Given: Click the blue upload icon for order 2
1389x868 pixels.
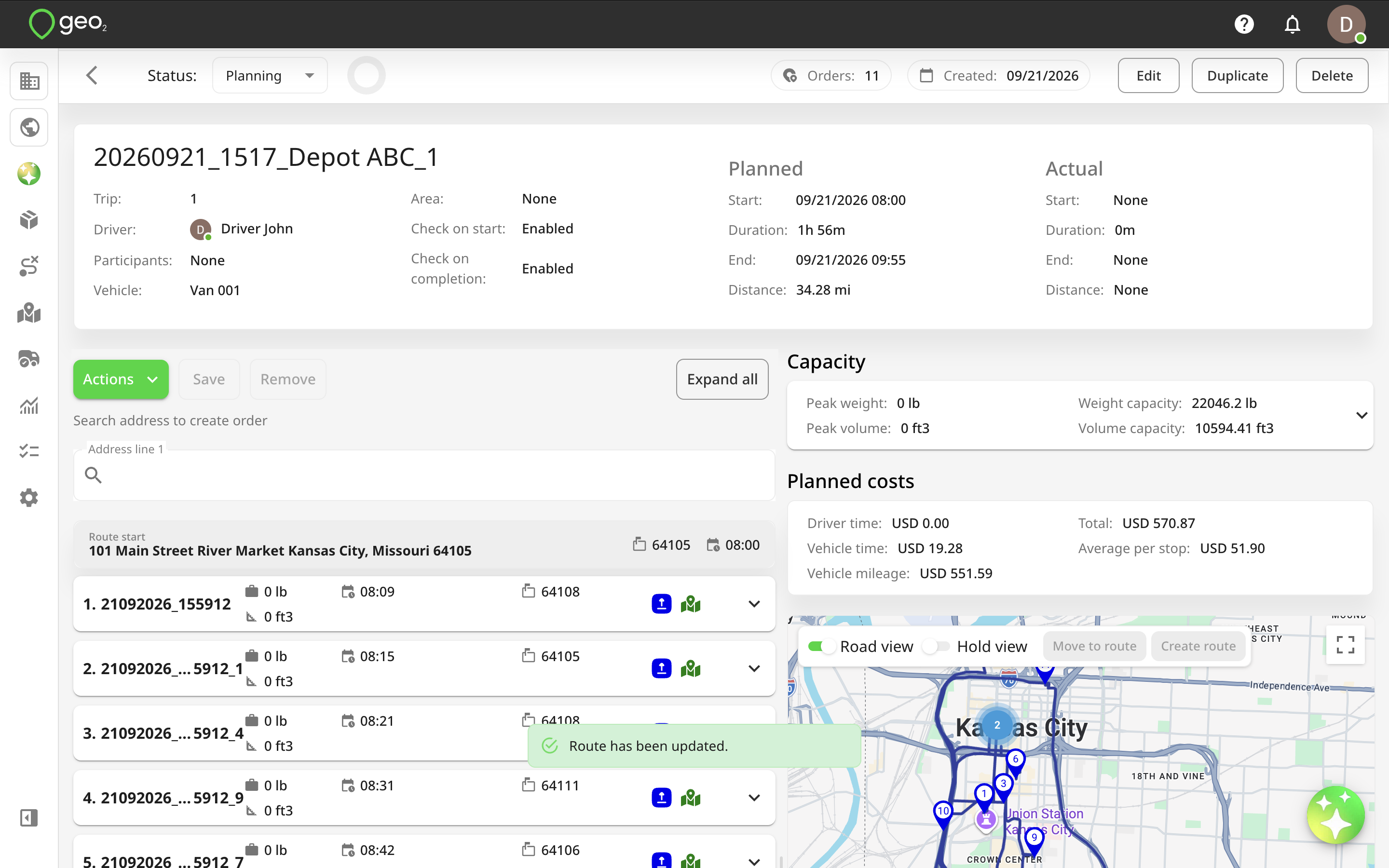Looking at the screenshot, I should coord(662,669).
